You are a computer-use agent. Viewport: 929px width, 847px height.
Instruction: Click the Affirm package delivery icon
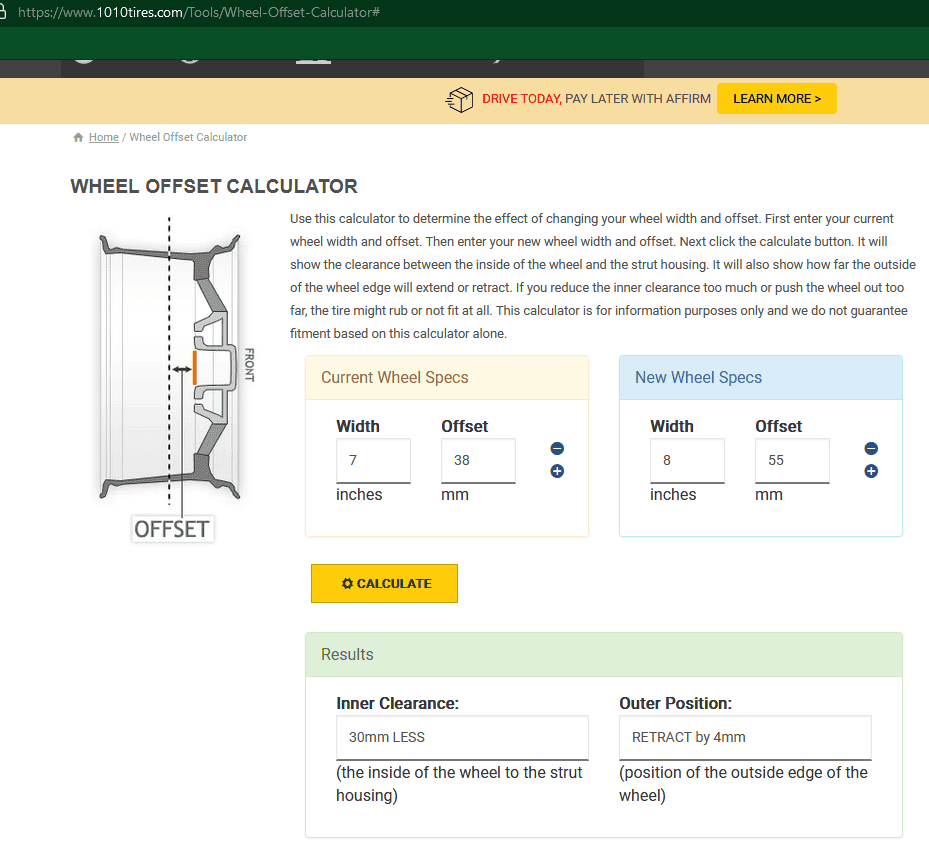[459, 100]
